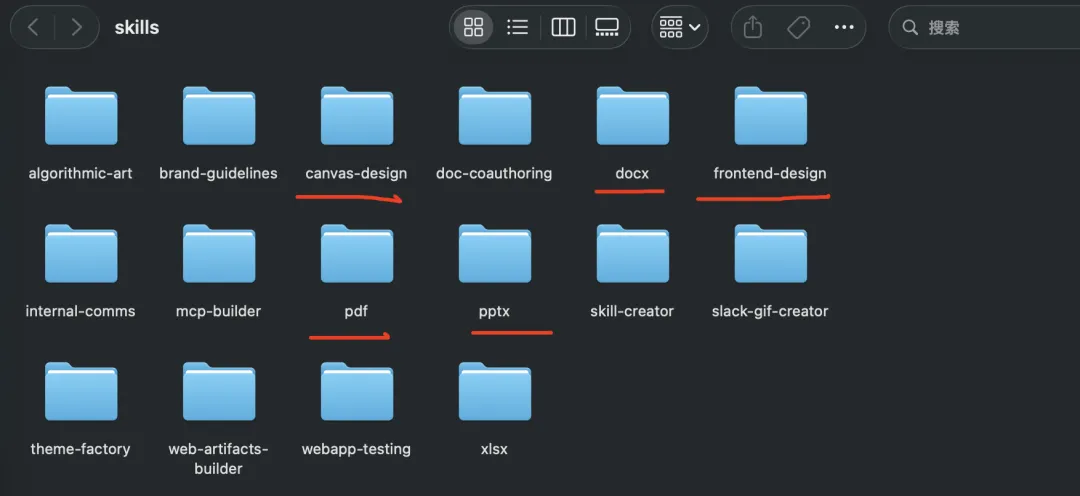Switch to column view
This screenshot has height=496, width=1080.
coord(563,28)
